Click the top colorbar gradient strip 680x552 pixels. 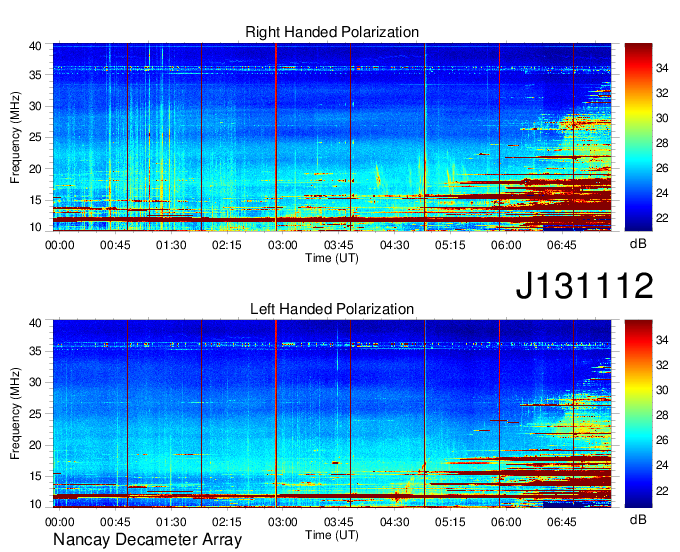click(638, 137)
